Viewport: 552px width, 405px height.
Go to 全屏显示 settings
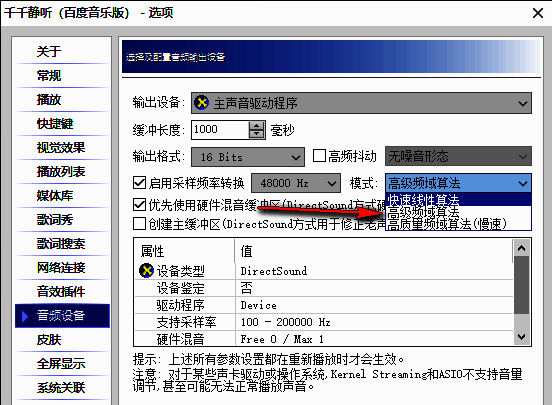(61, 364)
